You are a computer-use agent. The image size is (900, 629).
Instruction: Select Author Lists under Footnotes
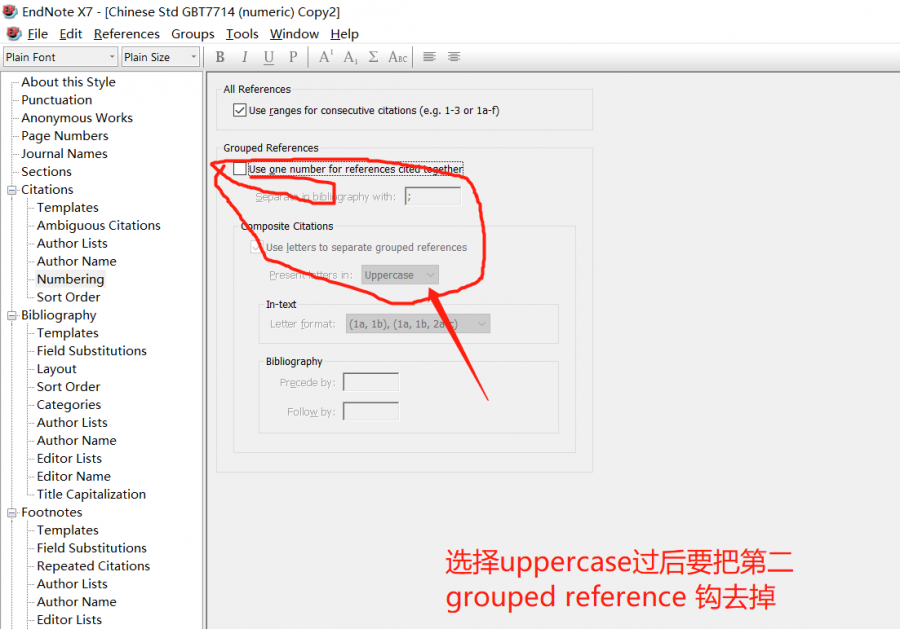pos(72,584)
